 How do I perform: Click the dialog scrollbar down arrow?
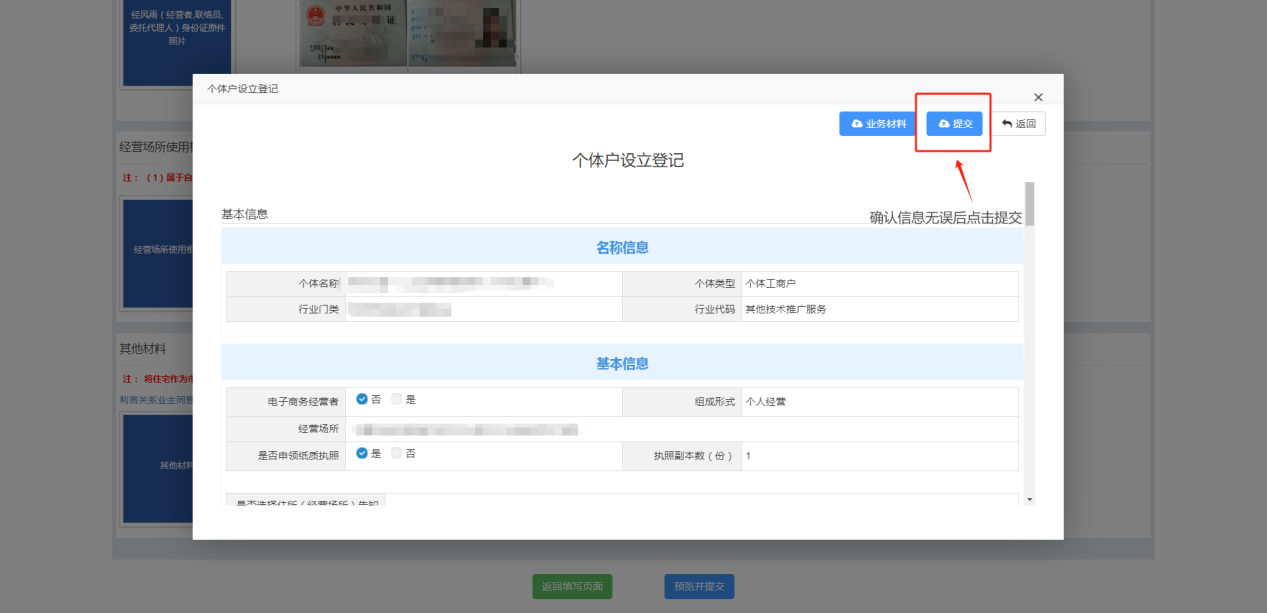[1029, 498]
